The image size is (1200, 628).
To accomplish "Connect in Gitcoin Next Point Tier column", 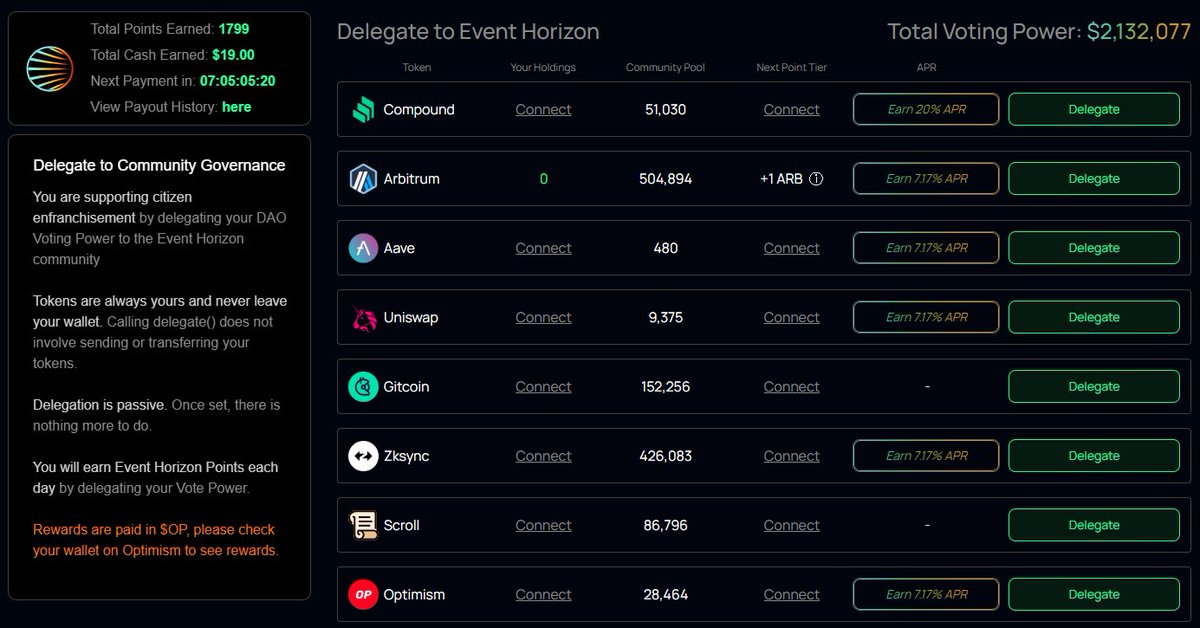I will 791,387.
